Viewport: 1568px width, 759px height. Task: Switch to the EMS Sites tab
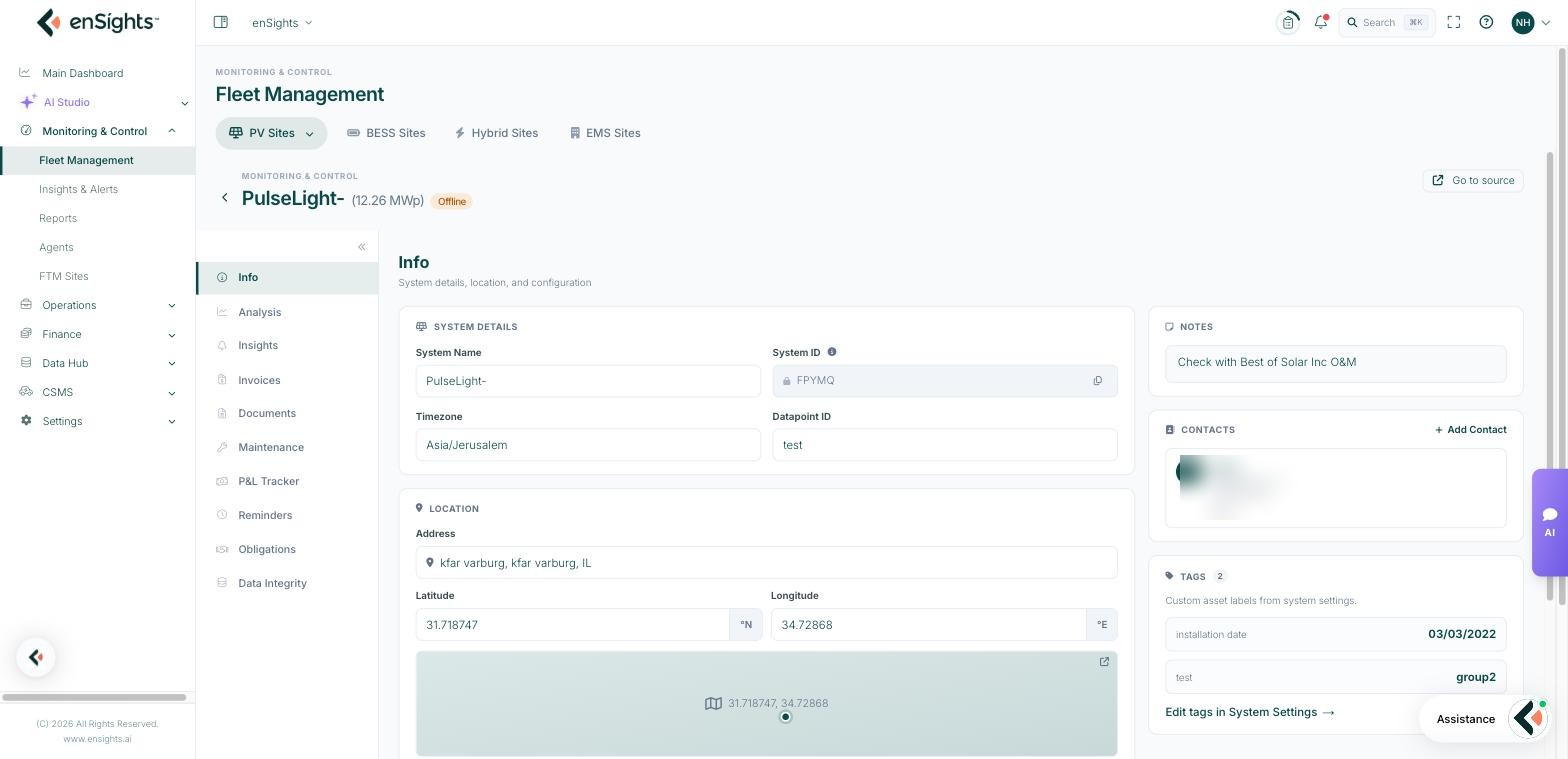point(605,133)
